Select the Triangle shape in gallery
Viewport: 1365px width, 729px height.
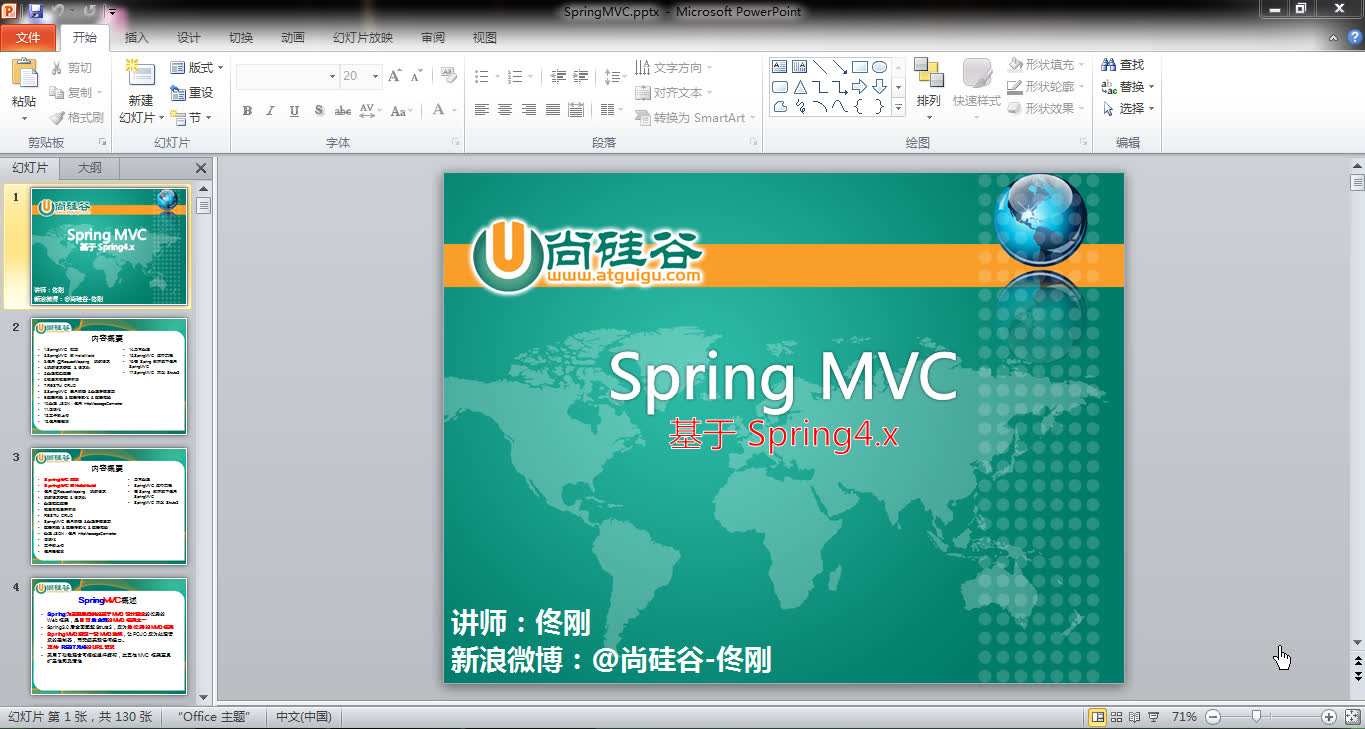[800, 87]
